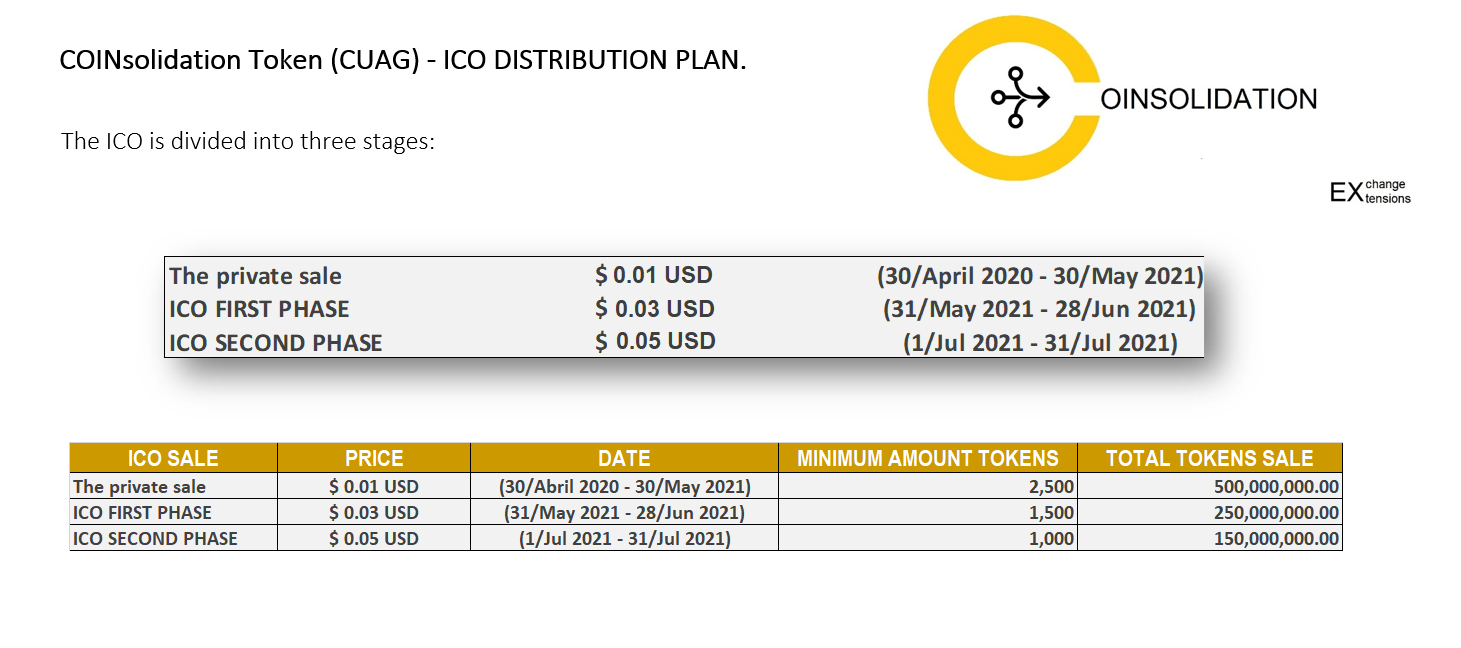Select the MINIMUM AMOUNT TOKENS header

(x=928, y=459)
